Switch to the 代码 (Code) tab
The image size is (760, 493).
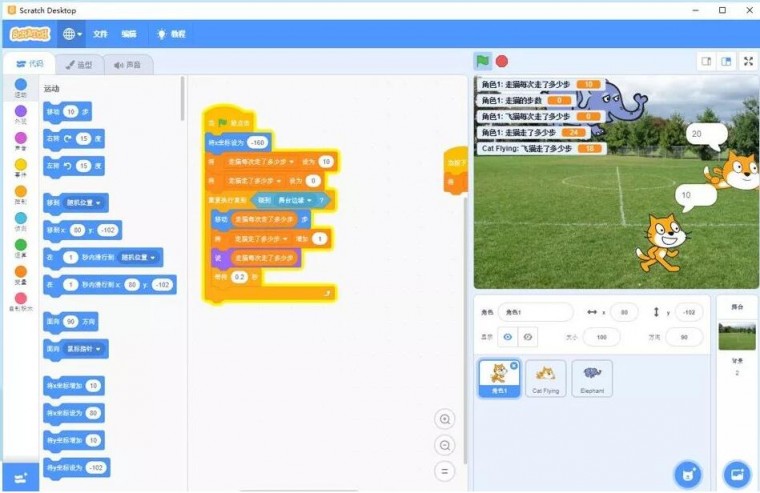(x=29, y=64)
